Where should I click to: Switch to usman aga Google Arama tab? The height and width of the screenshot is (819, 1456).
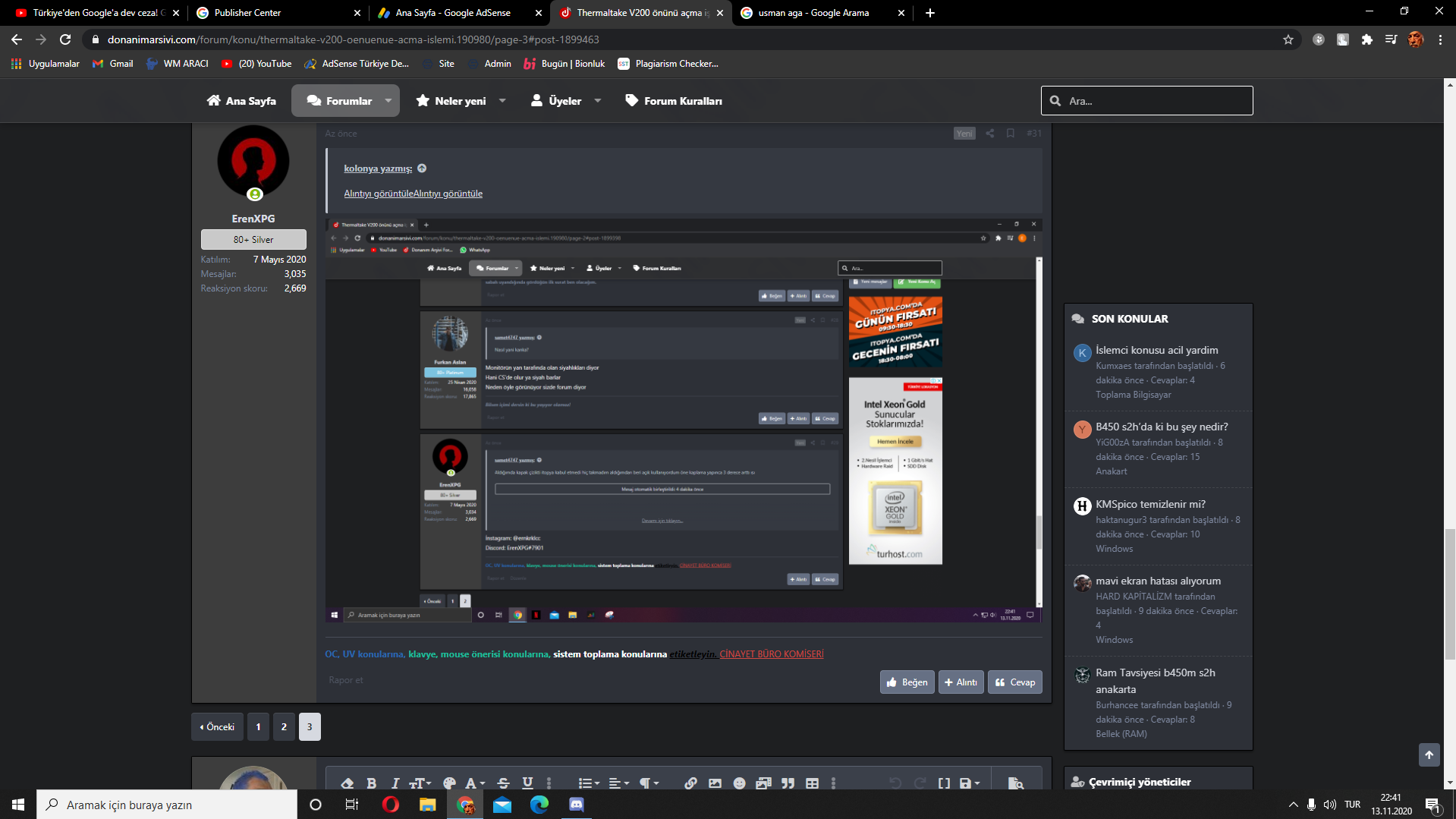(x=822, y=13)
